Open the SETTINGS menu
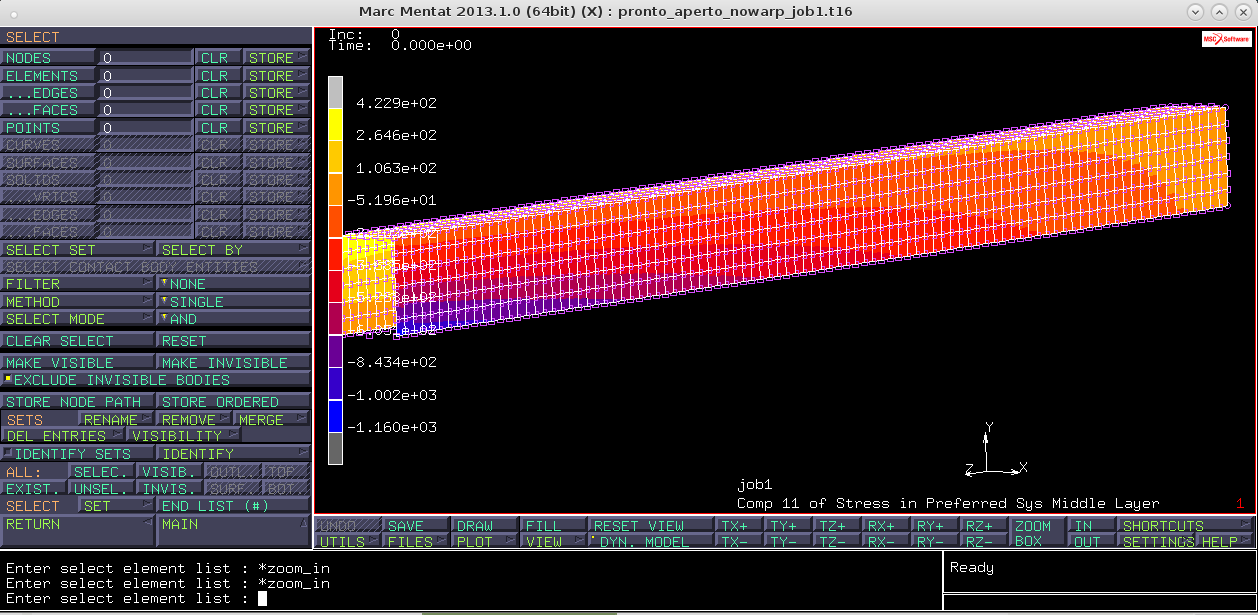 coord(1158,541)
